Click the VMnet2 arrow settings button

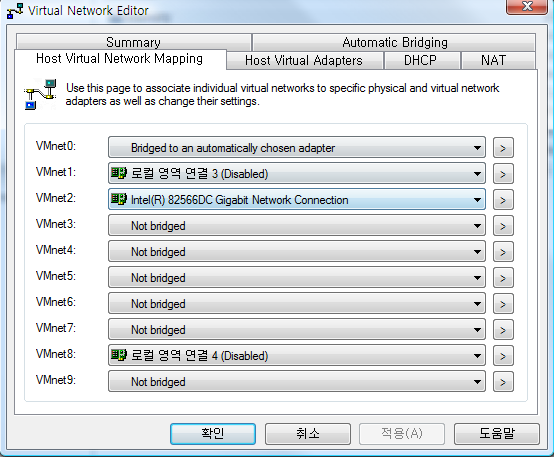(x=503, y=200)
